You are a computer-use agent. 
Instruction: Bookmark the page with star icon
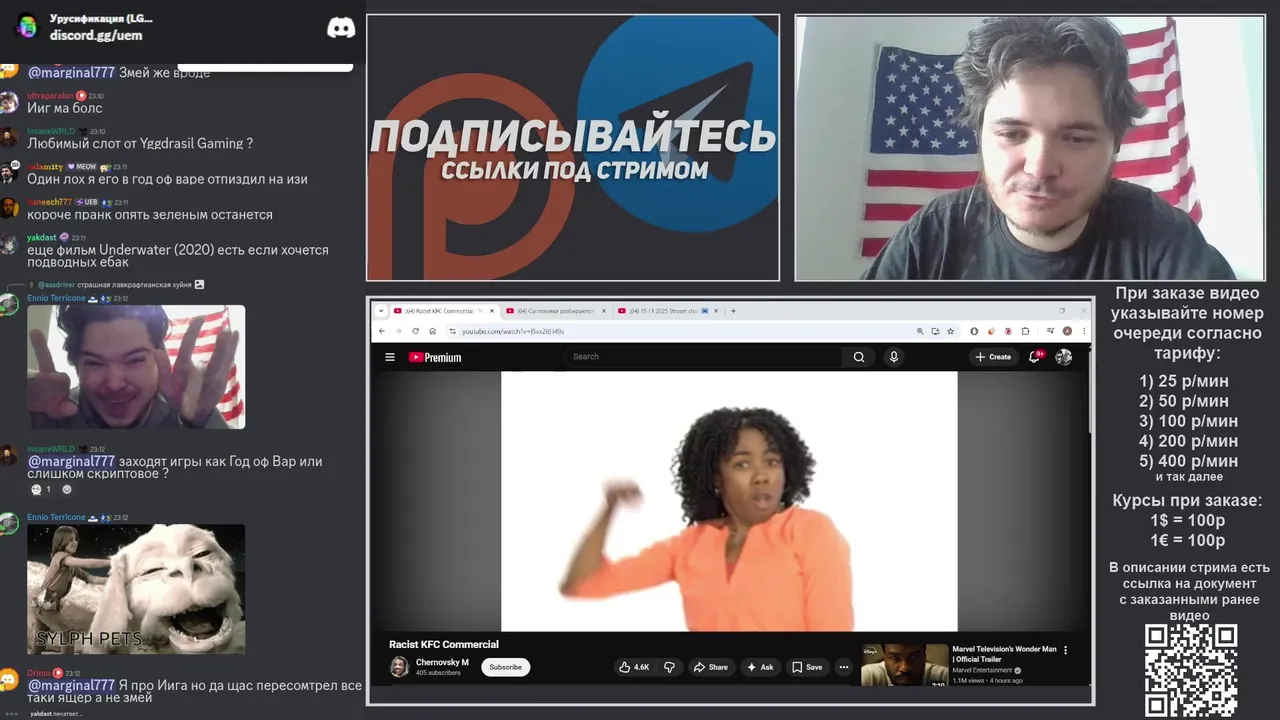[x=951, y=331]
